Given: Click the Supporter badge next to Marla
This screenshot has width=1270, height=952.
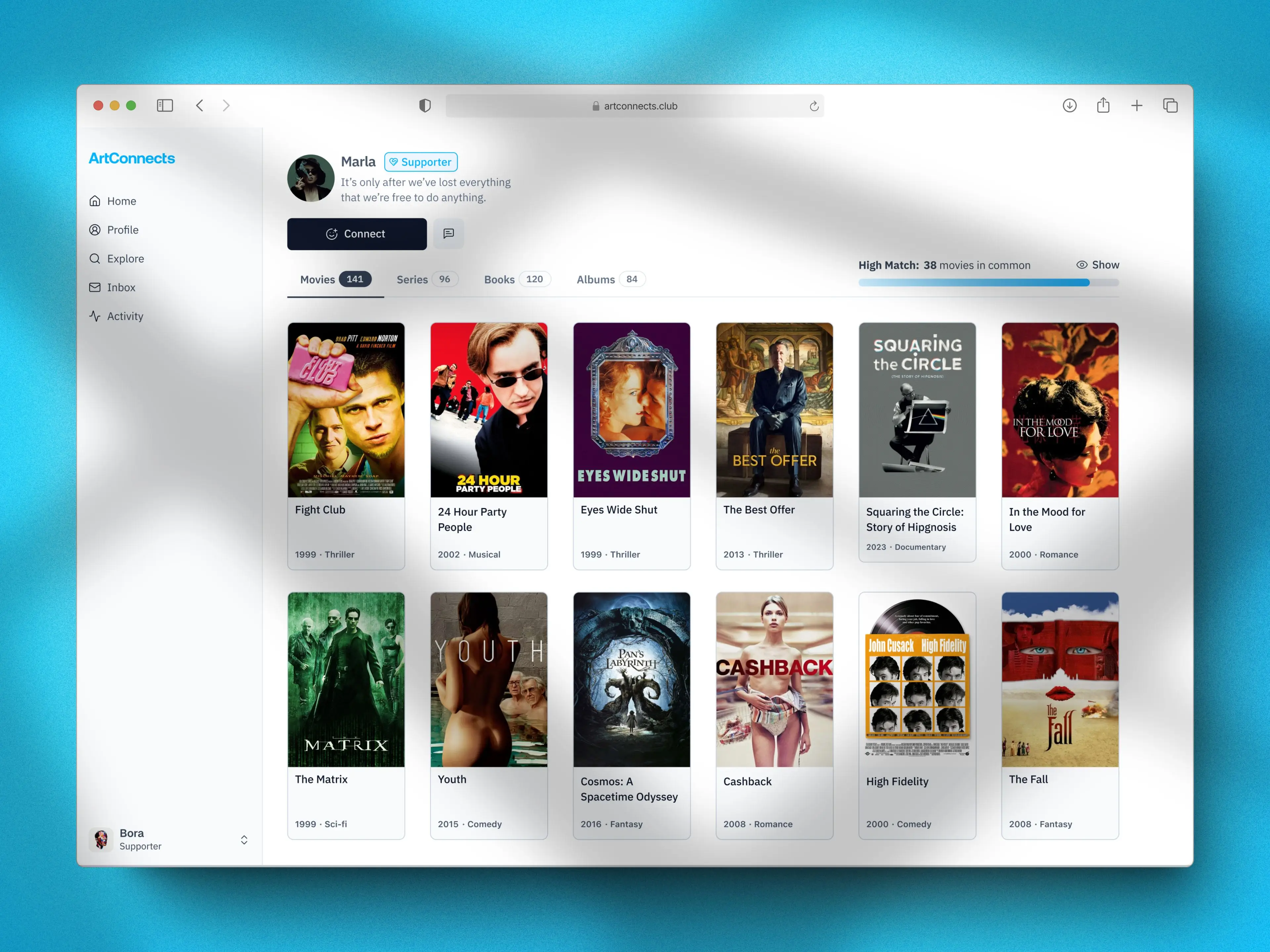Looking at the screenshot, I should coord(420,162).
